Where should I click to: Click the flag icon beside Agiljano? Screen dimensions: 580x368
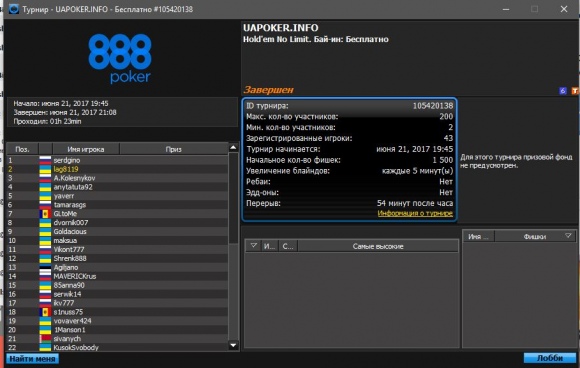pos(45,267)
